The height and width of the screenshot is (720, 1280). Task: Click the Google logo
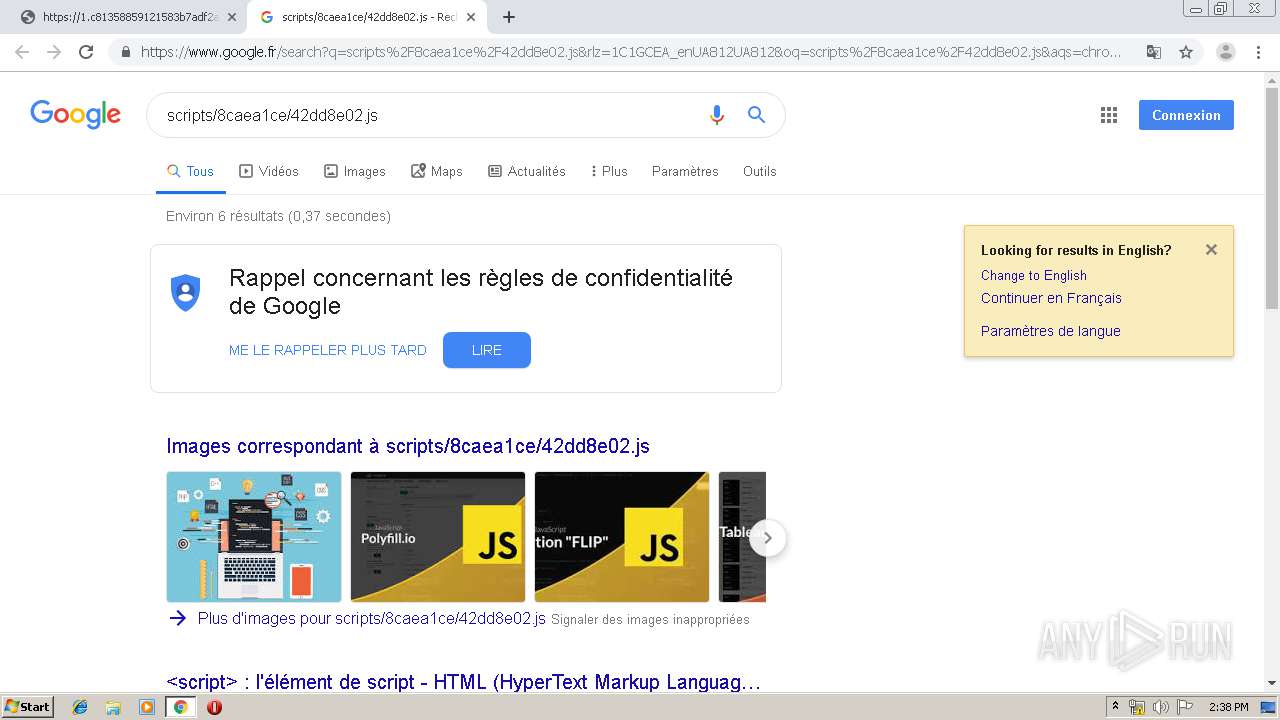coord(76,114)
